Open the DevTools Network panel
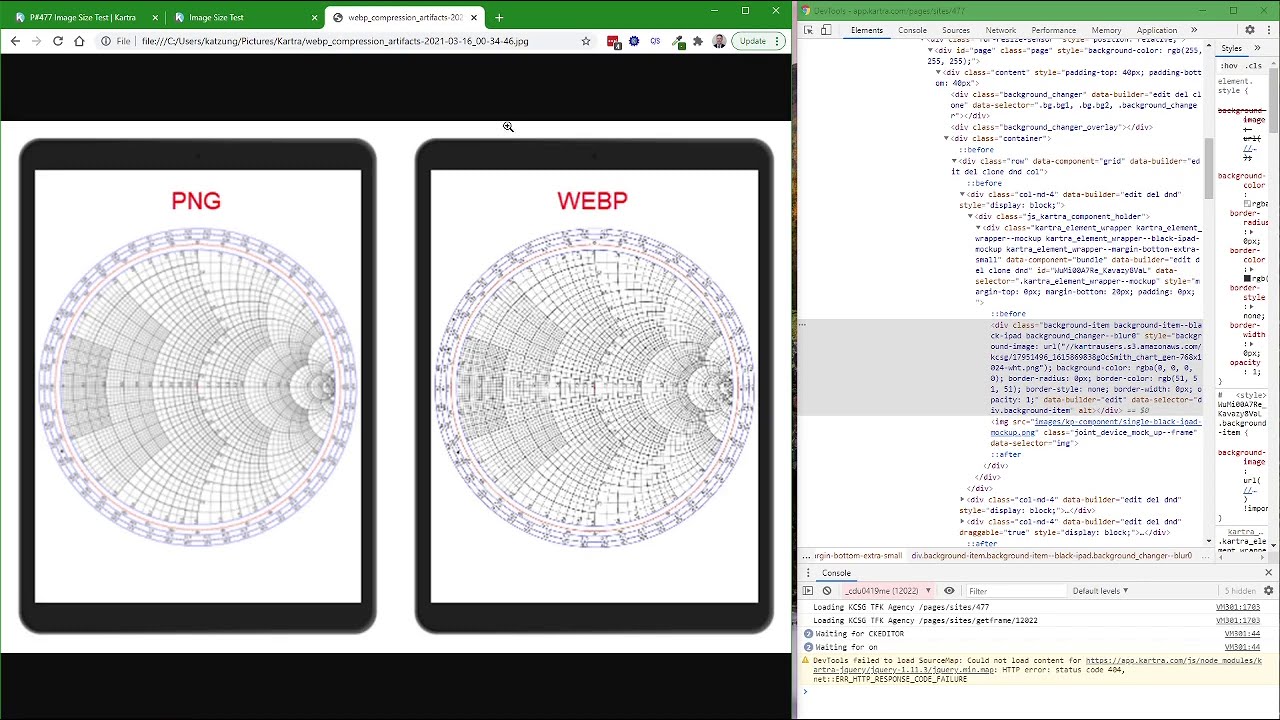 [x=1000, y=30]
